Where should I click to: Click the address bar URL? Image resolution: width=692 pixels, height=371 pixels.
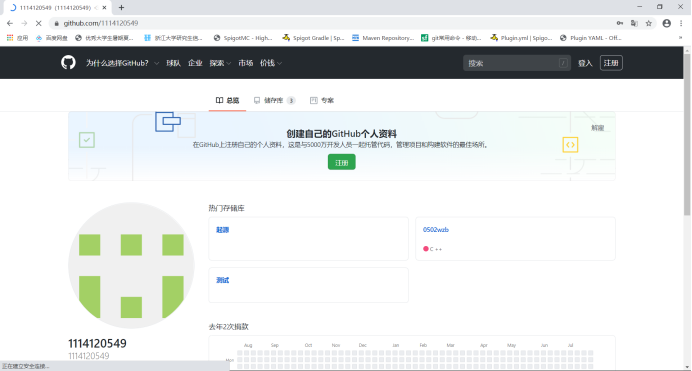101,23
